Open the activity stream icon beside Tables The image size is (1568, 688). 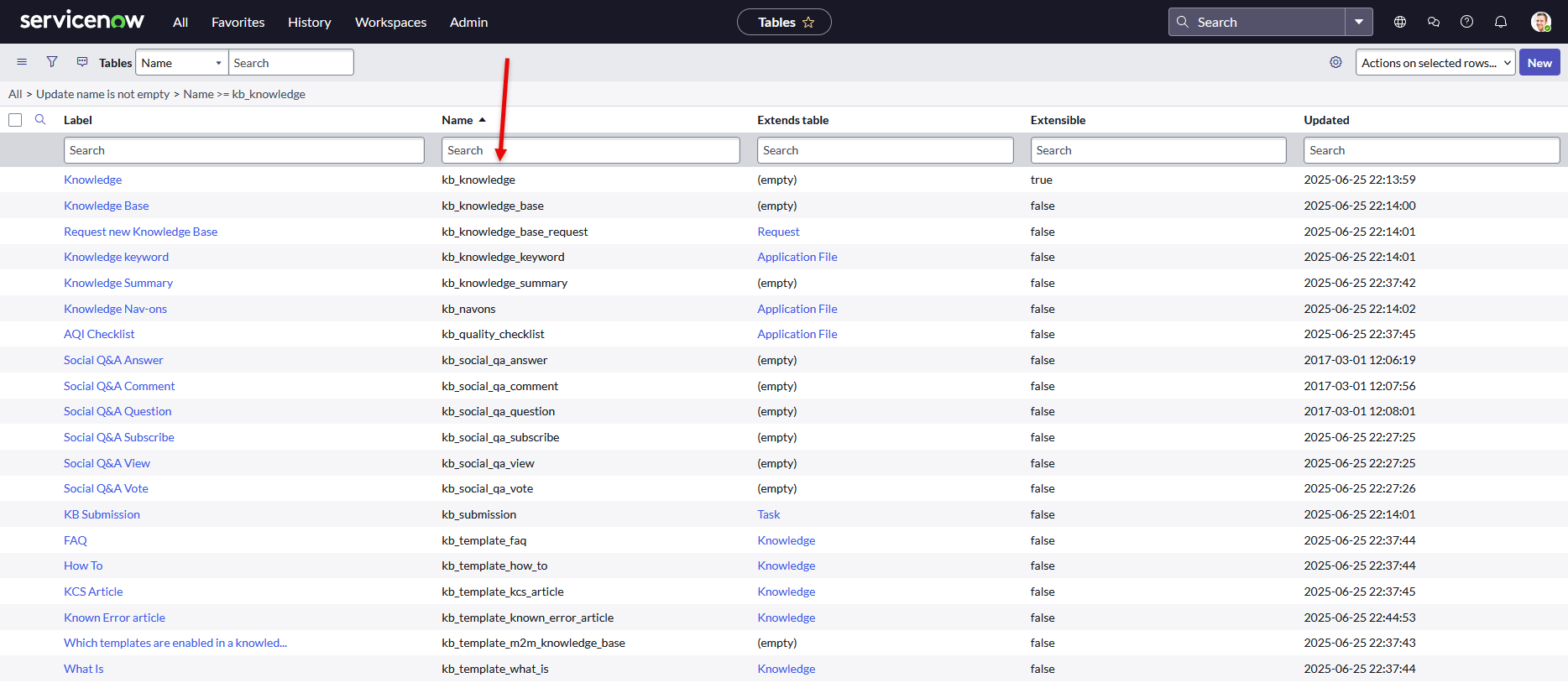coord(82,62)
